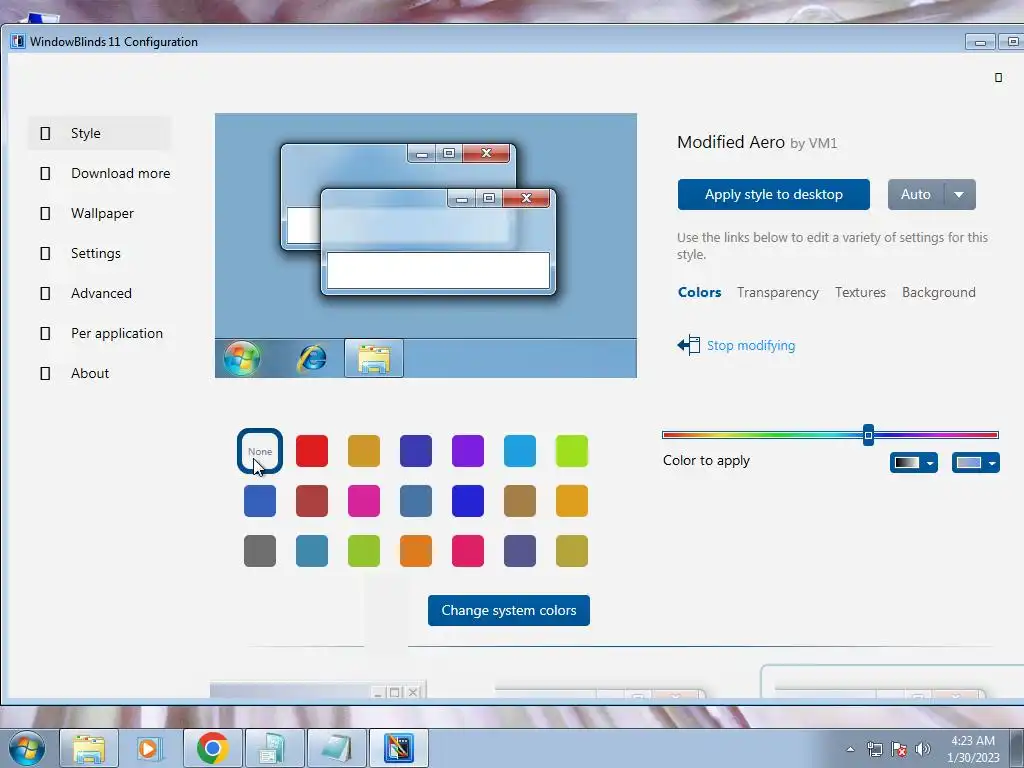Select the purple color swatch
The height and width of the screenshot is (768, 1024).
pos(468,451)
